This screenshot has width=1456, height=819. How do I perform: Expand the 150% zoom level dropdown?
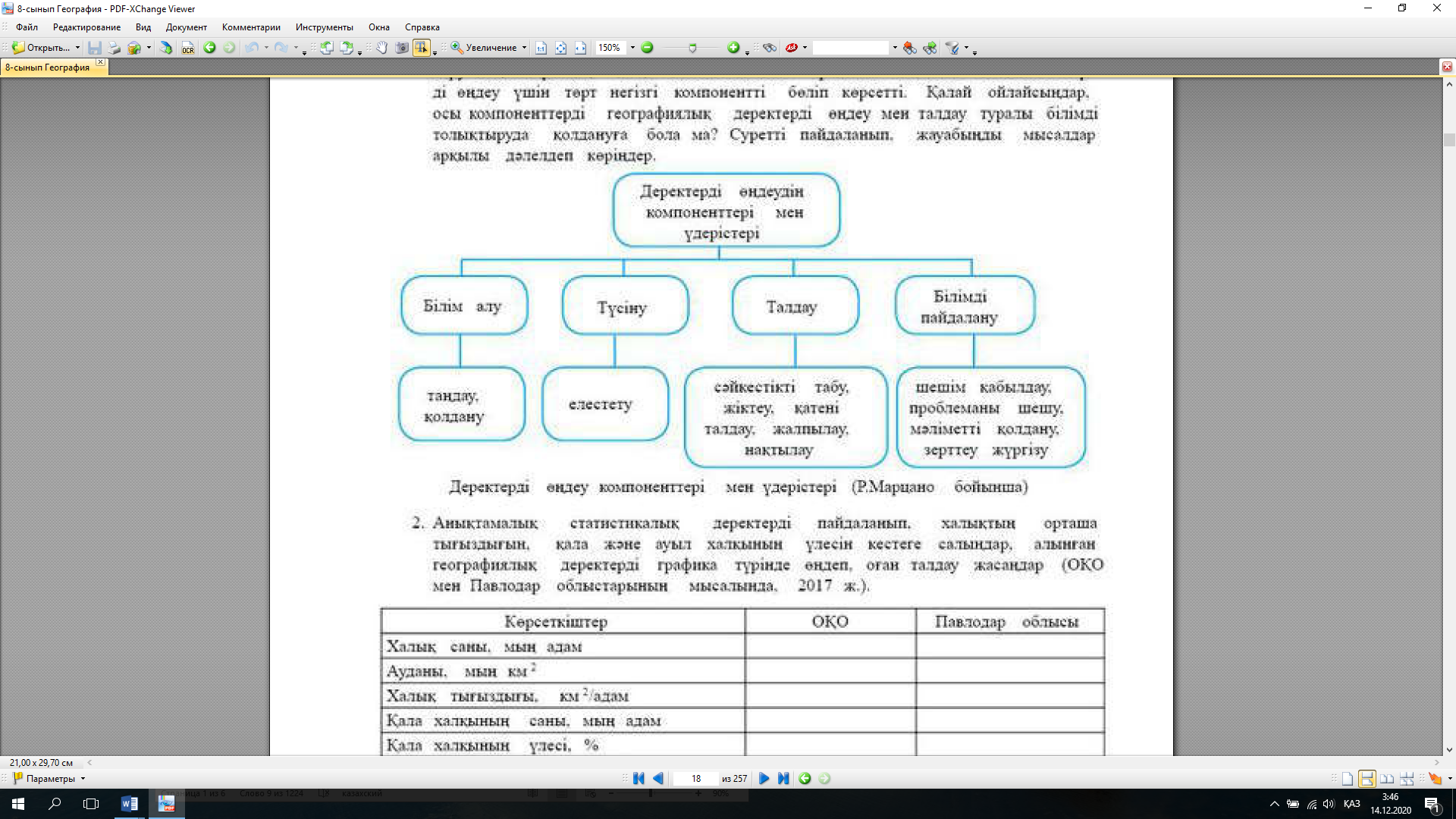pyautogui.click(x=632, y=48)
